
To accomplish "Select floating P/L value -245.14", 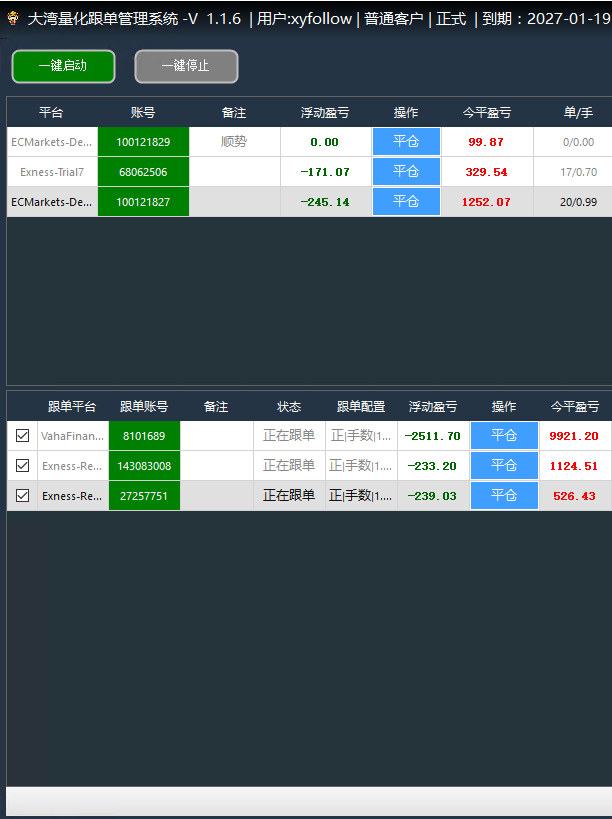I will (325, 202).
